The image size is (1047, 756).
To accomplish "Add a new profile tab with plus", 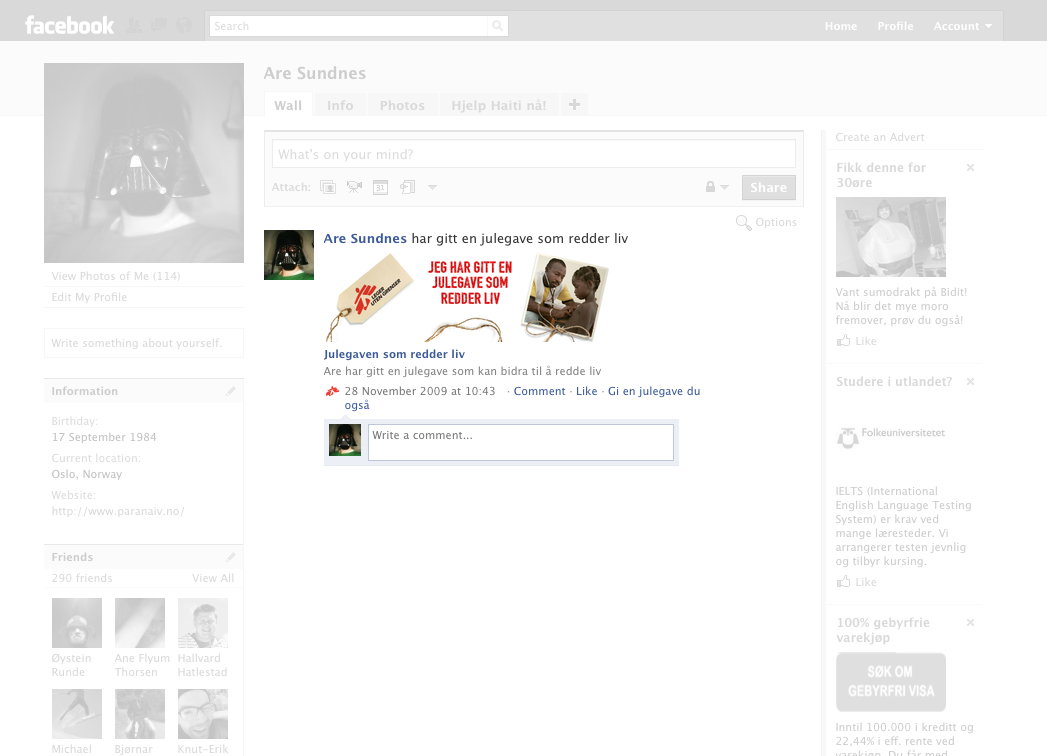I will [x=574, y=105].
